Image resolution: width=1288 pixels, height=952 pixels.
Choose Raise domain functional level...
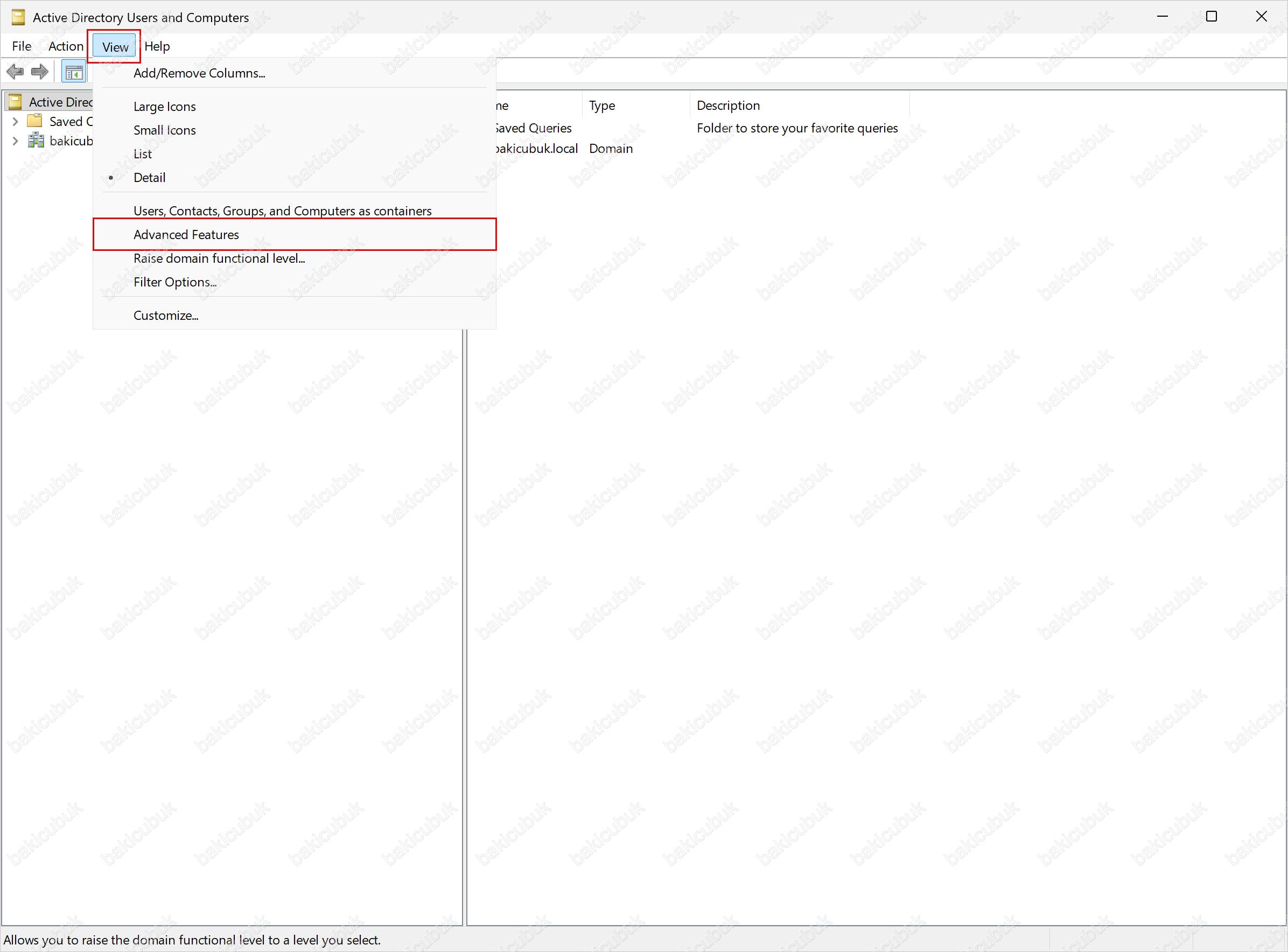click(x=295, y=258)
